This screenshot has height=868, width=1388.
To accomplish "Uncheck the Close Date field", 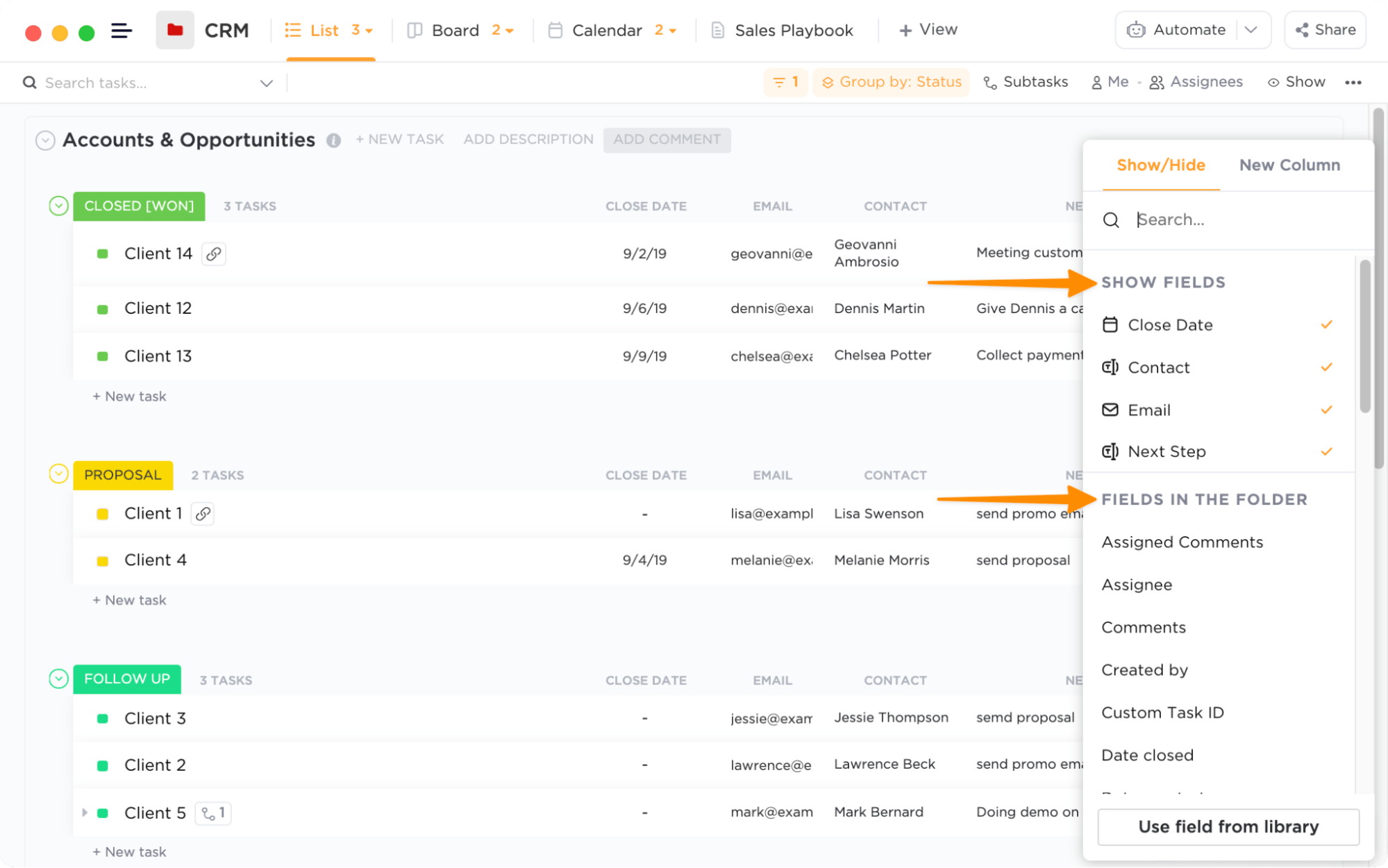I will 1326,325.
